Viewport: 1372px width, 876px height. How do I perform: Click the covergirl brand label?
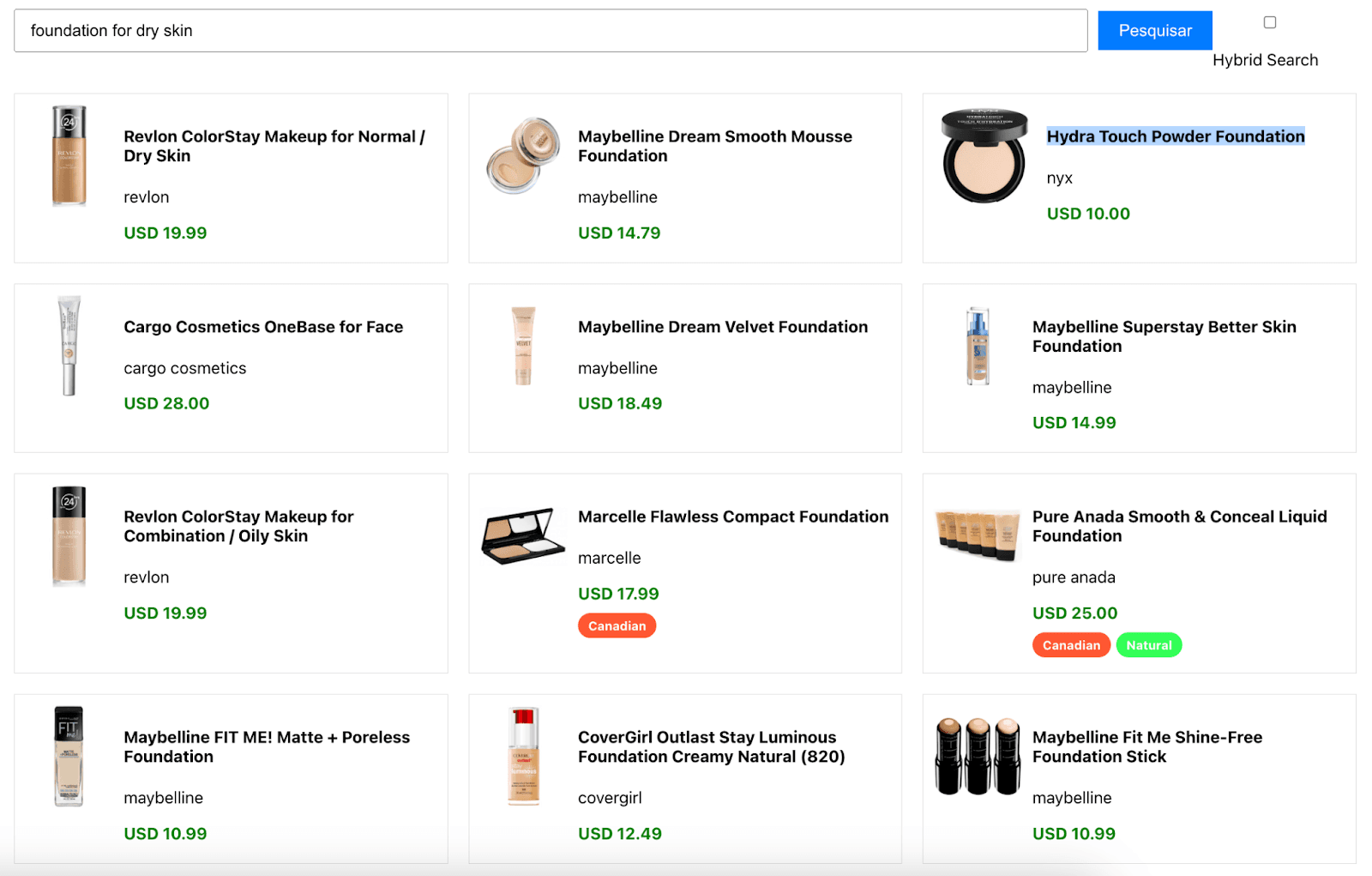click(610, 798)
